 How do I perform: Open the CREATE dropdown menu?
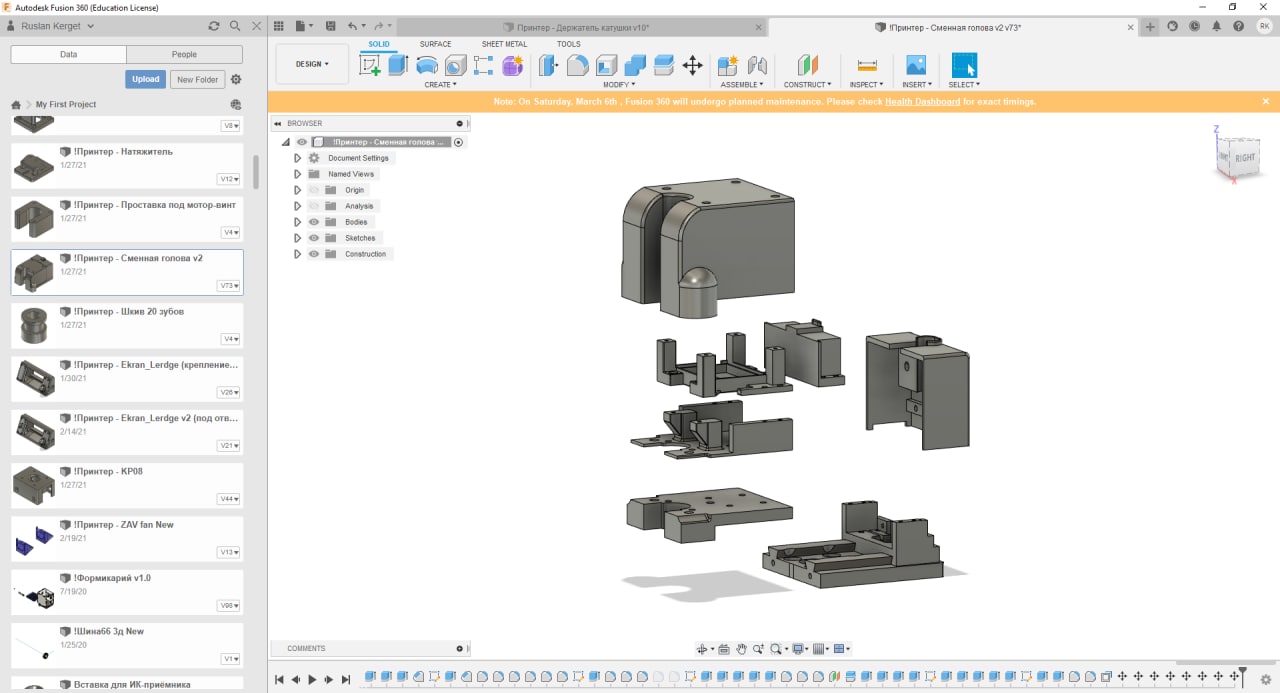click(x=440, y=85)
